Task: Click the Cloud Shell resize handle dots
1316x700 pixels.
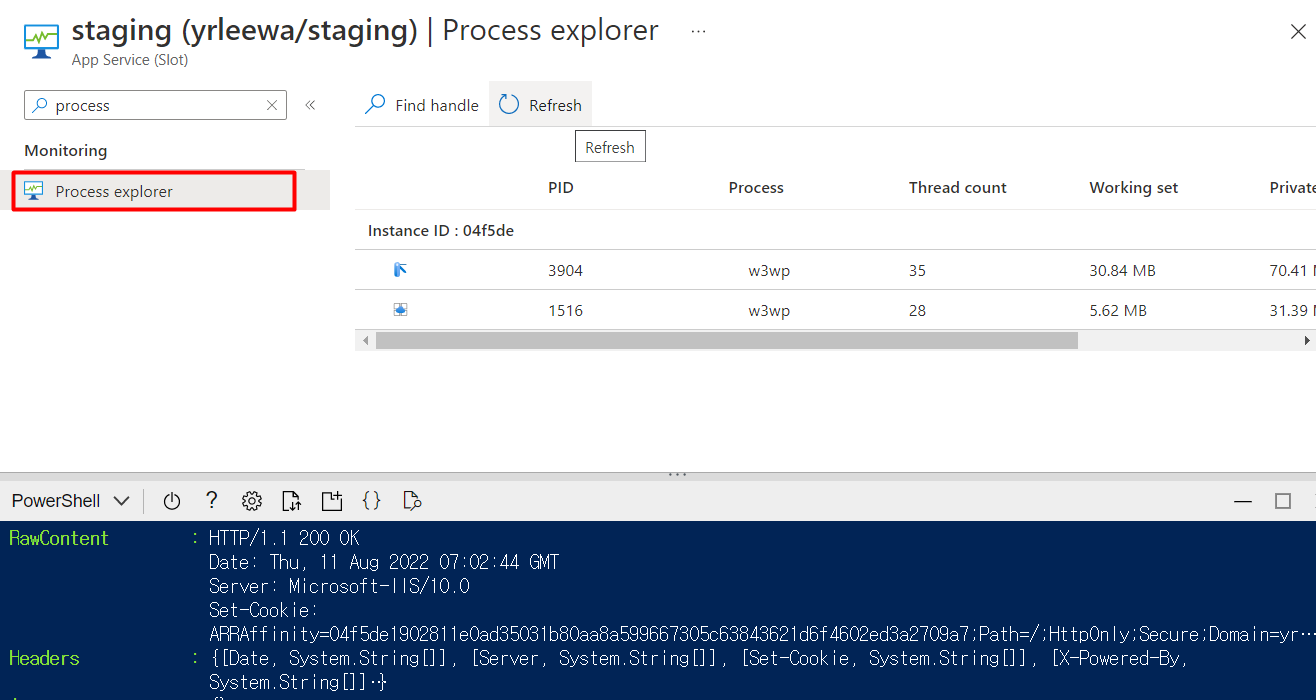Action: (x=677, y=475)
